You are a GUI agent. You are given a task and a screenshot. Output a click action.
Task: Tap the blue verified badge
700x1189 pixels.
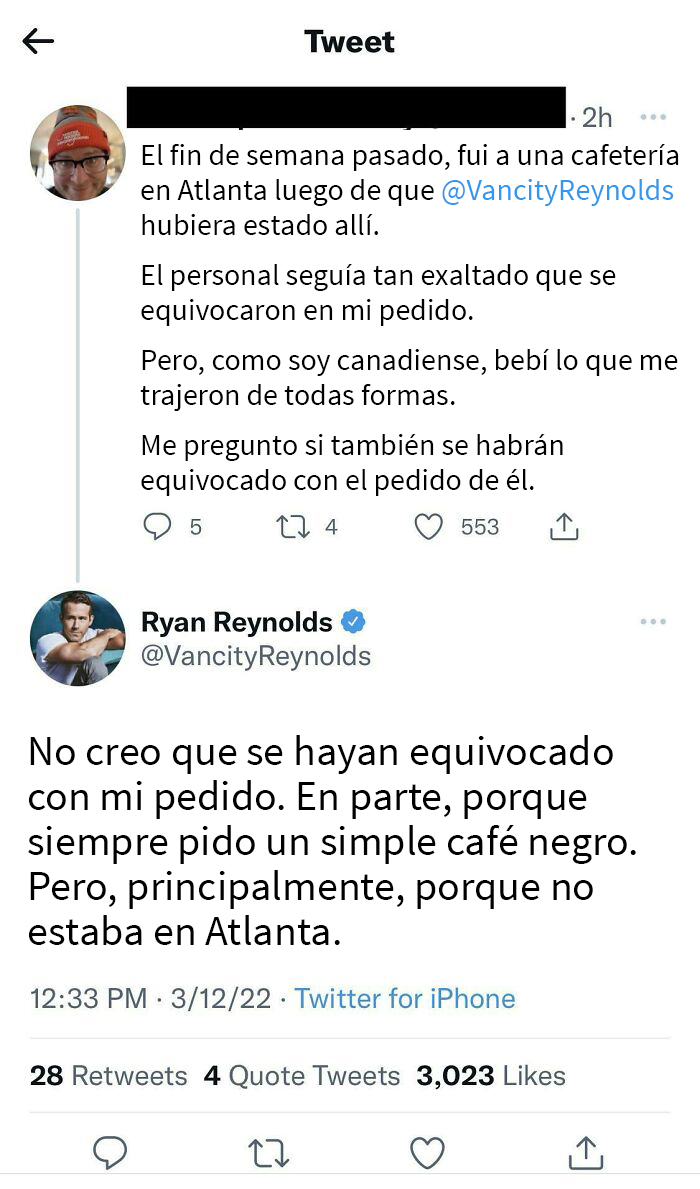pos(354,622)
